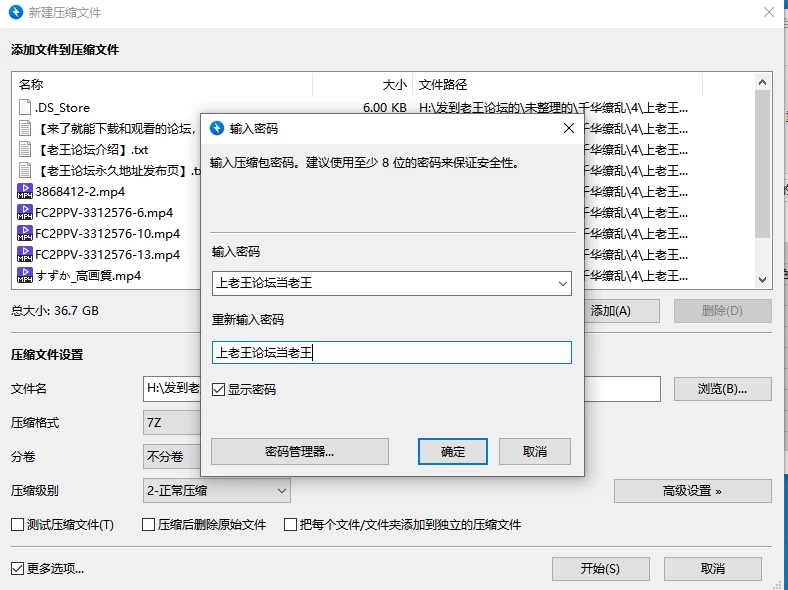Click the MP4 icon of FC2PPV-3312576-10.mp4
788x590 pixels.
(x=25, y=234)
